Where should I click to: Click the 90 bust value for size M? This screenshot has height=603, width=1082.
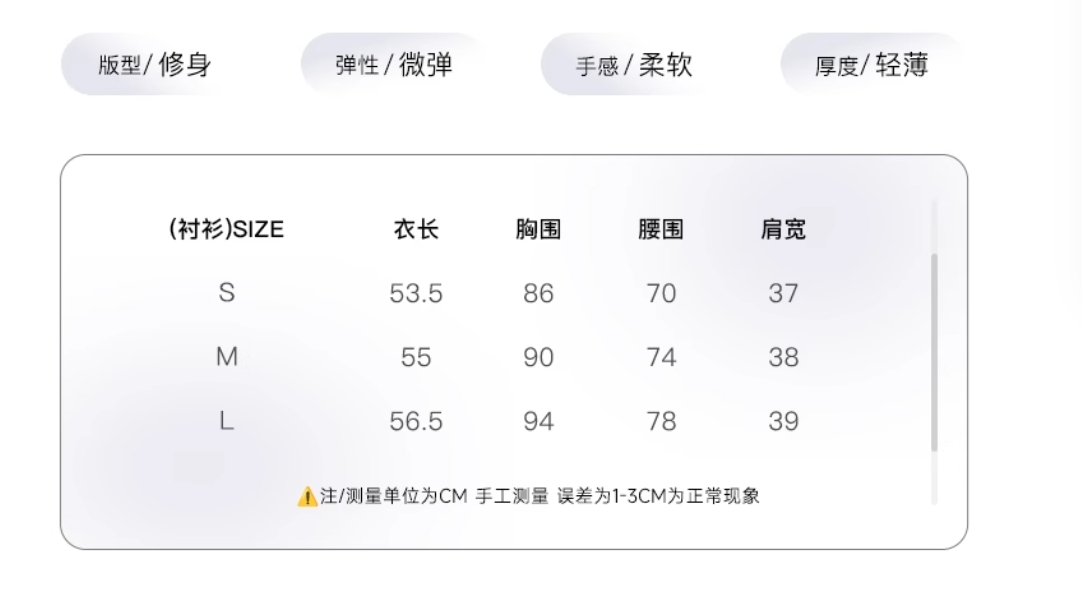538,358
